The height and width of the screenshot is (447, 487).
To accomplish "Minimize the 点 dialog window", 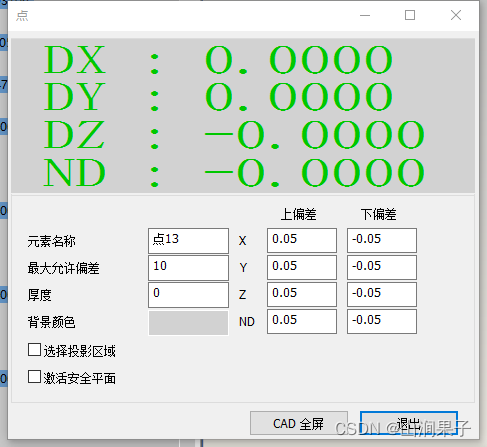I will [365, 15].
